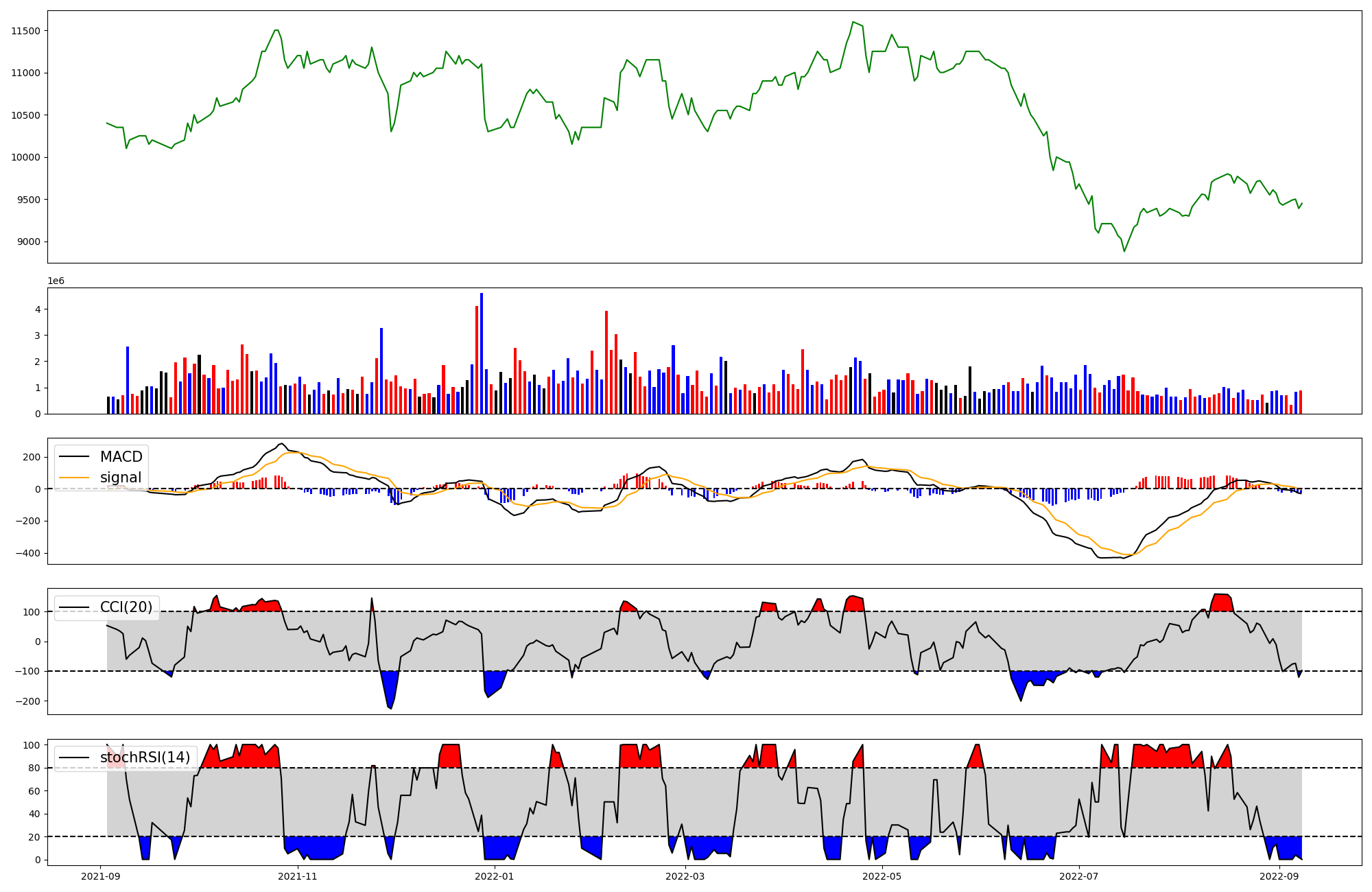Click the 100 tick on CCI axis
Screen dimensions: 1372x892
(32, 612)
